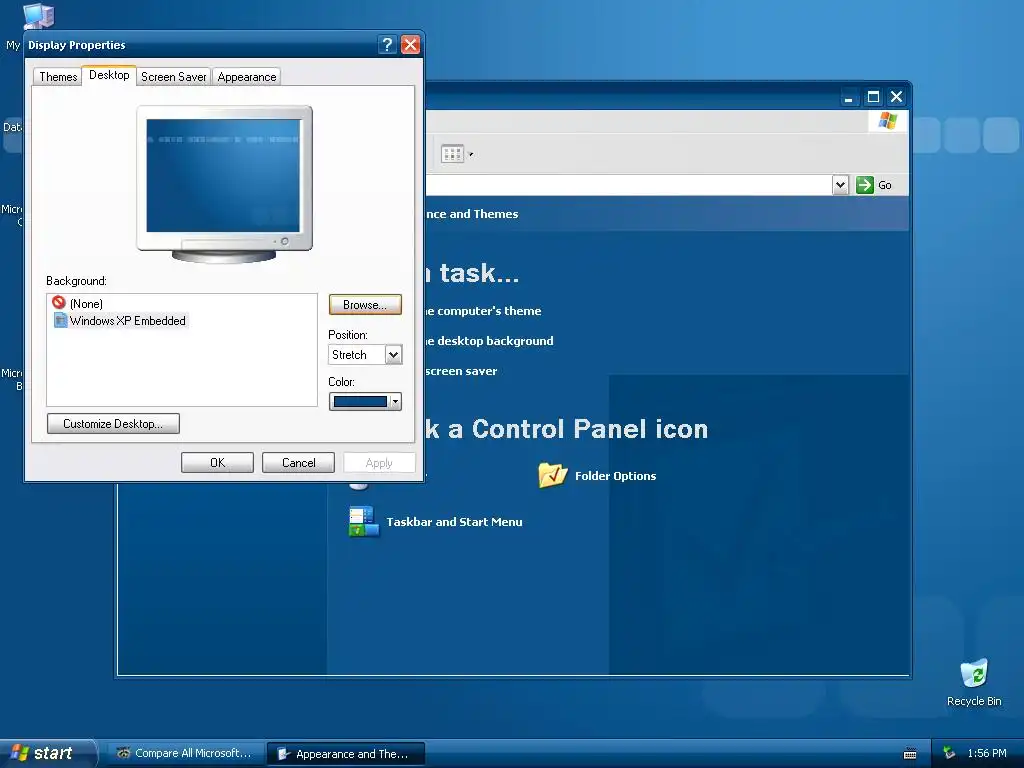
Task: Click the Browse... button
Action: pyautogui.click(x=365, y=305)
